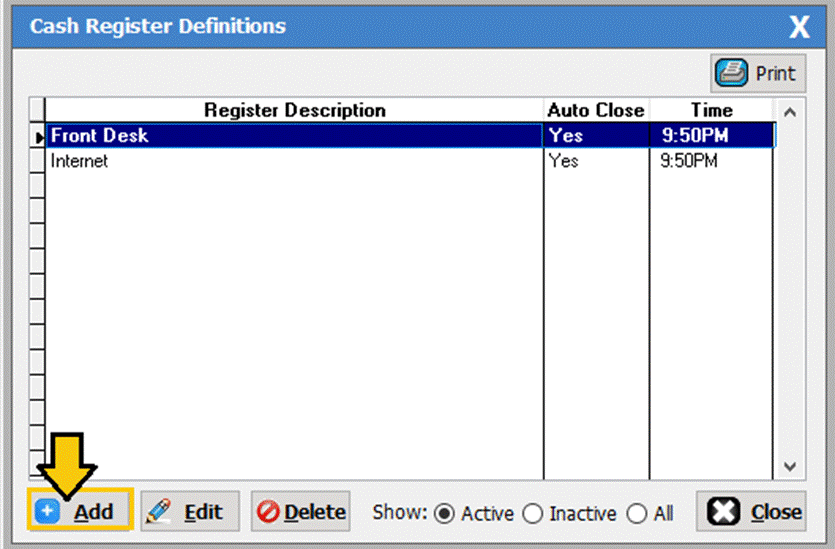Click the pencil icon on Edit
The image size is (835, 549).
click(x=159, y=512)
